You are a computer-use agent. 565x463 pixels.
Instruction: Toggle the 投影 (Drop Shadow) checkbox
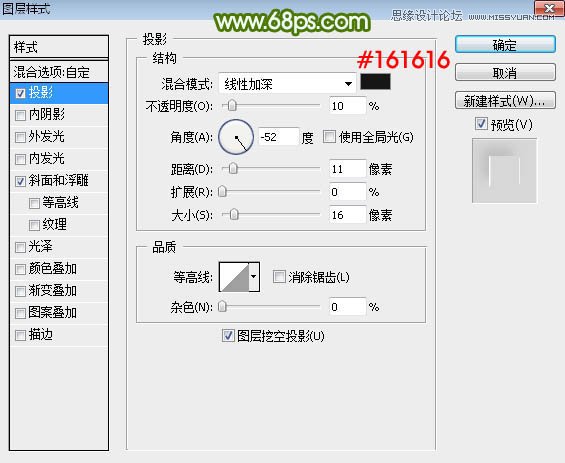point(21,94)
